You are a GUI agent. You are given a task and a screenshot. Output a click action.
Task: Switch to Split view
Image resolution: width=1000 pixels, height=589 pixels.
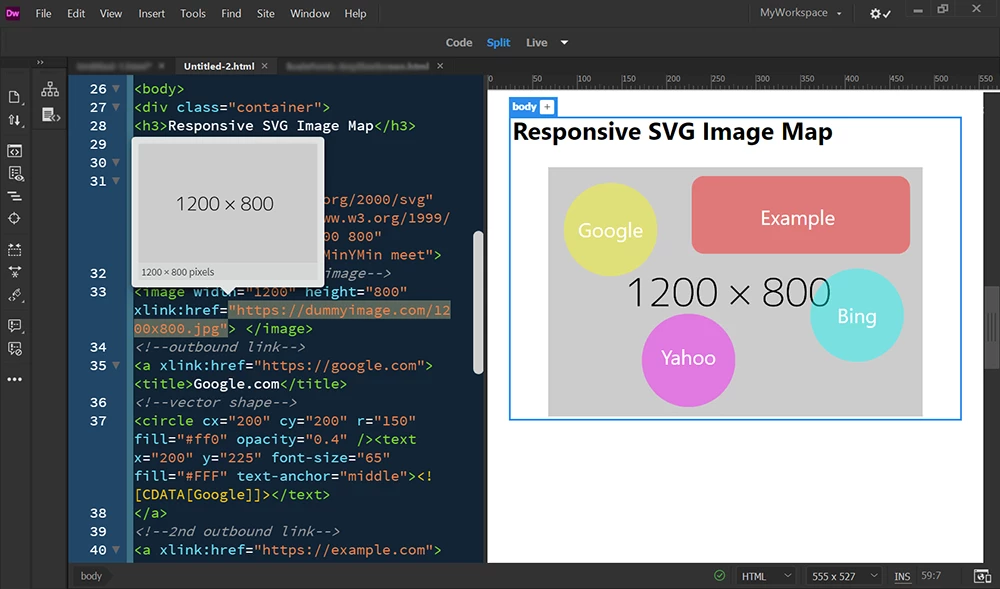pos(498,43)
